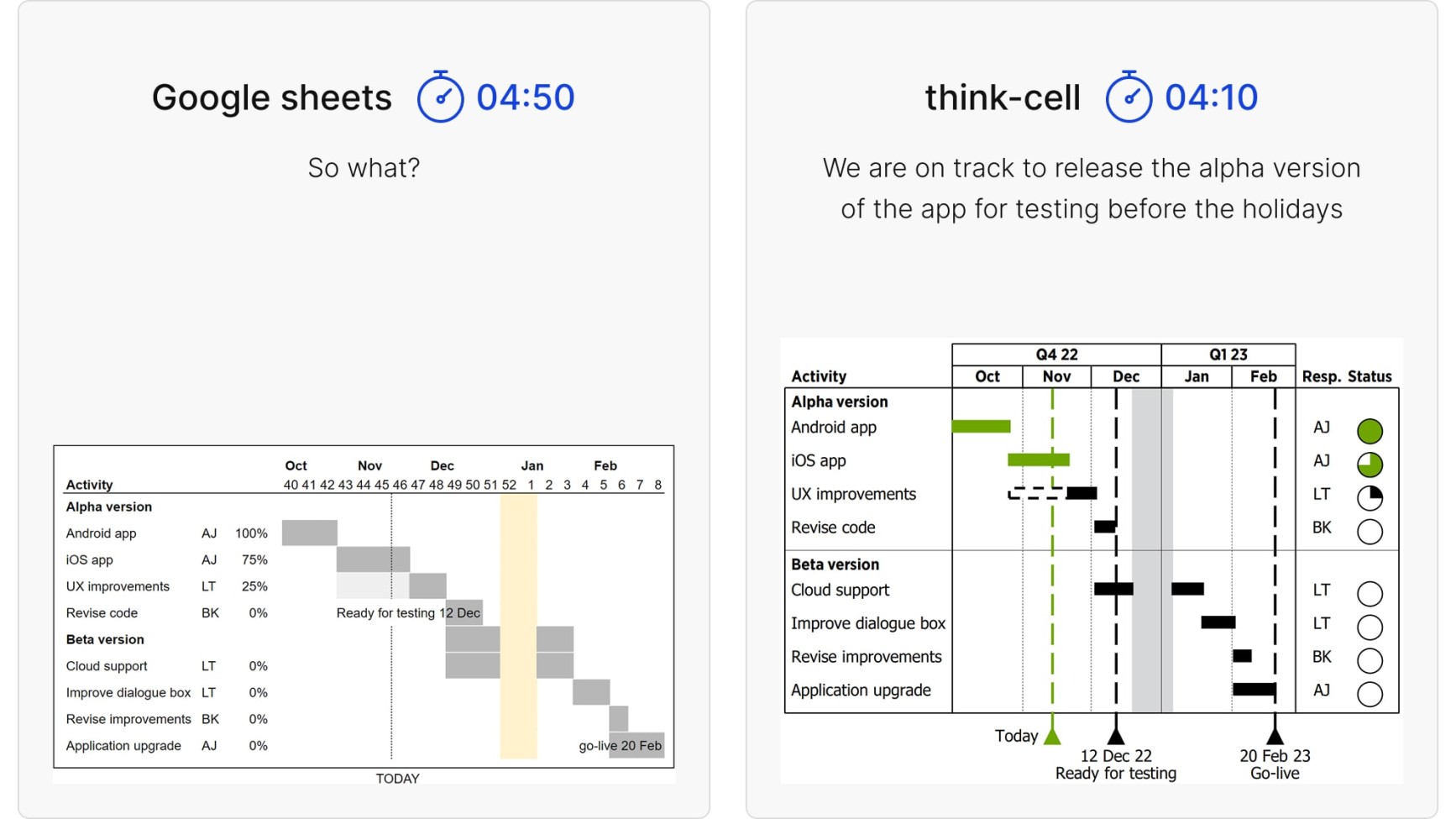1456x819 pixels.
Task: Click the green Today triangle marker
Action: tap(1052, 737)
